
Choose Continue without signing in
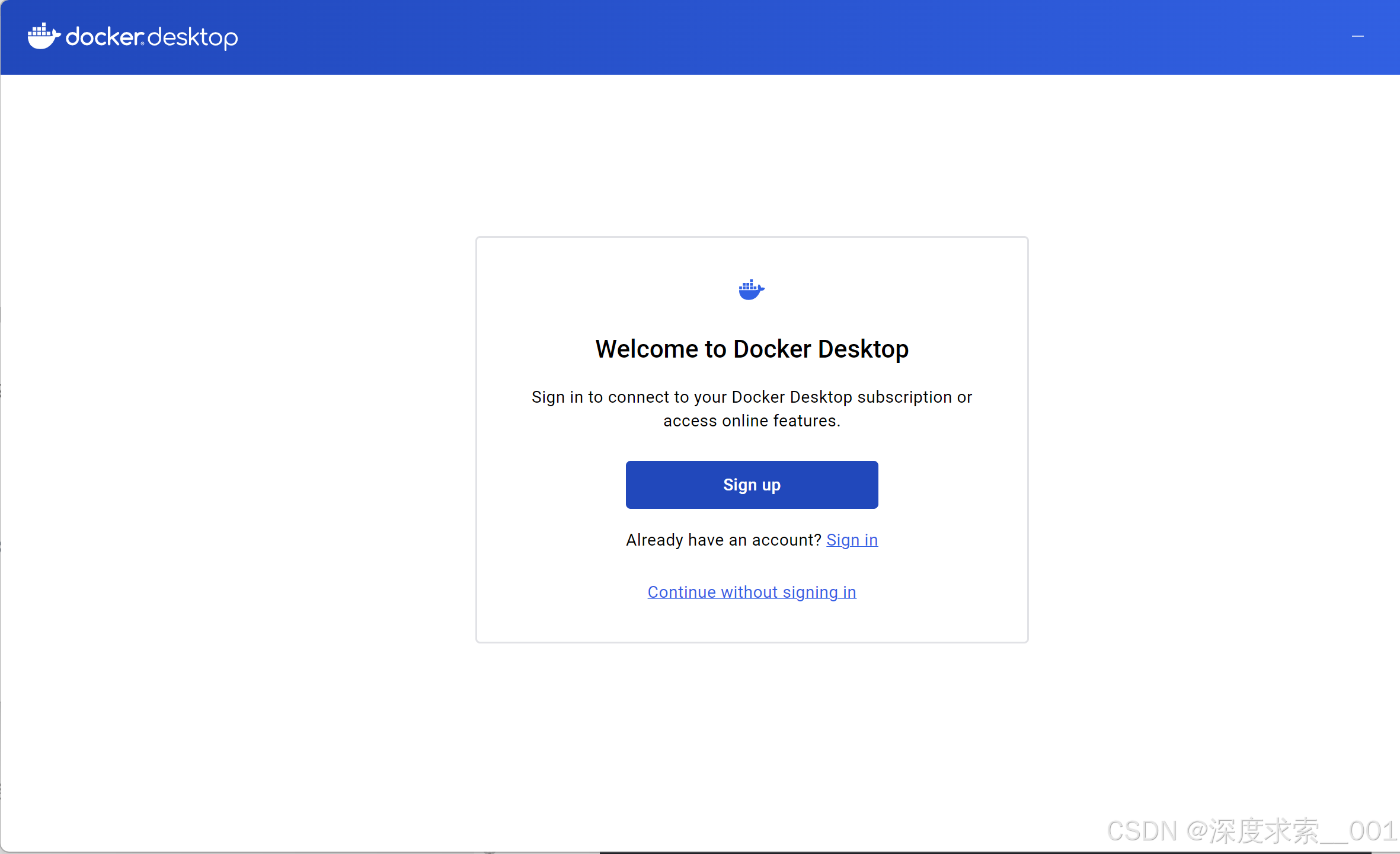pyautogui.click(x=752, y=592)
